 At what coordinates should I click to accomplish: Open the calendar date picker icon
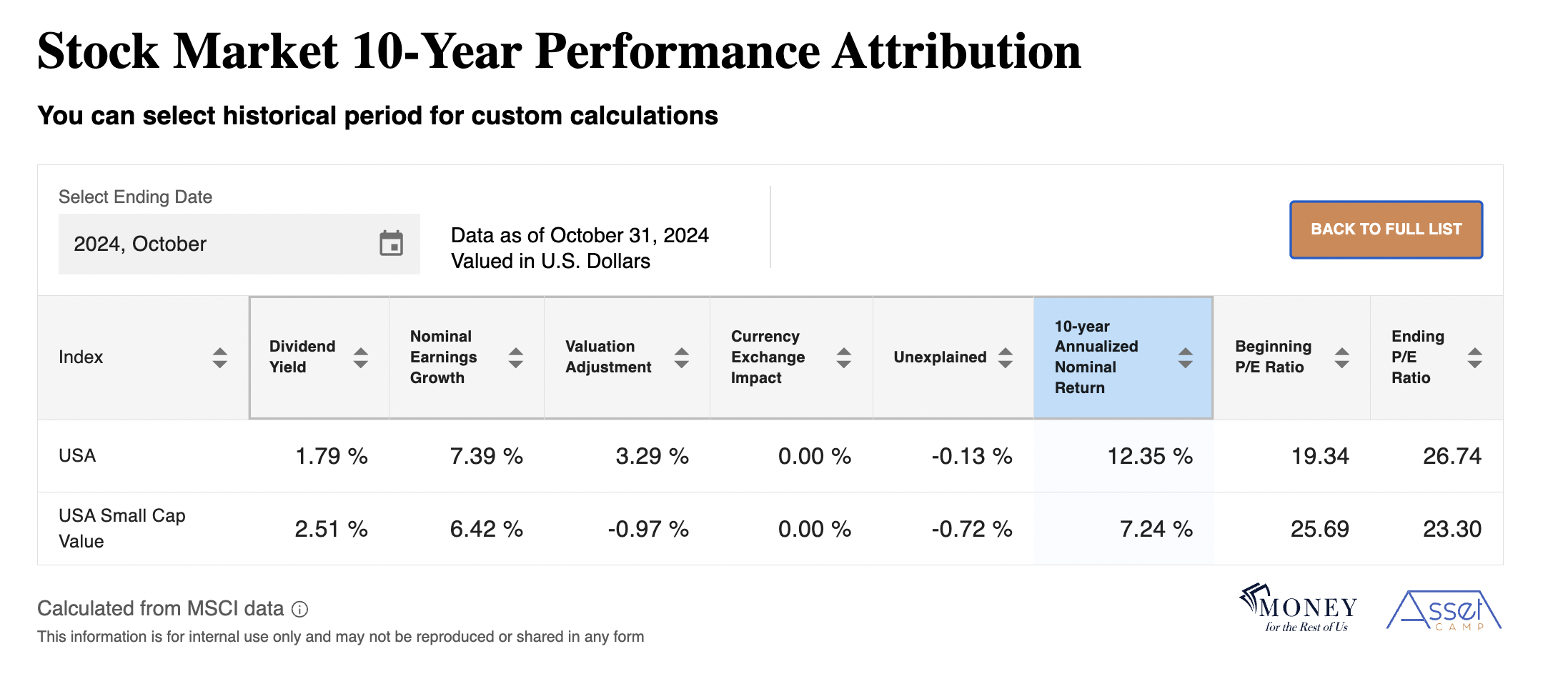pos(392,244)
